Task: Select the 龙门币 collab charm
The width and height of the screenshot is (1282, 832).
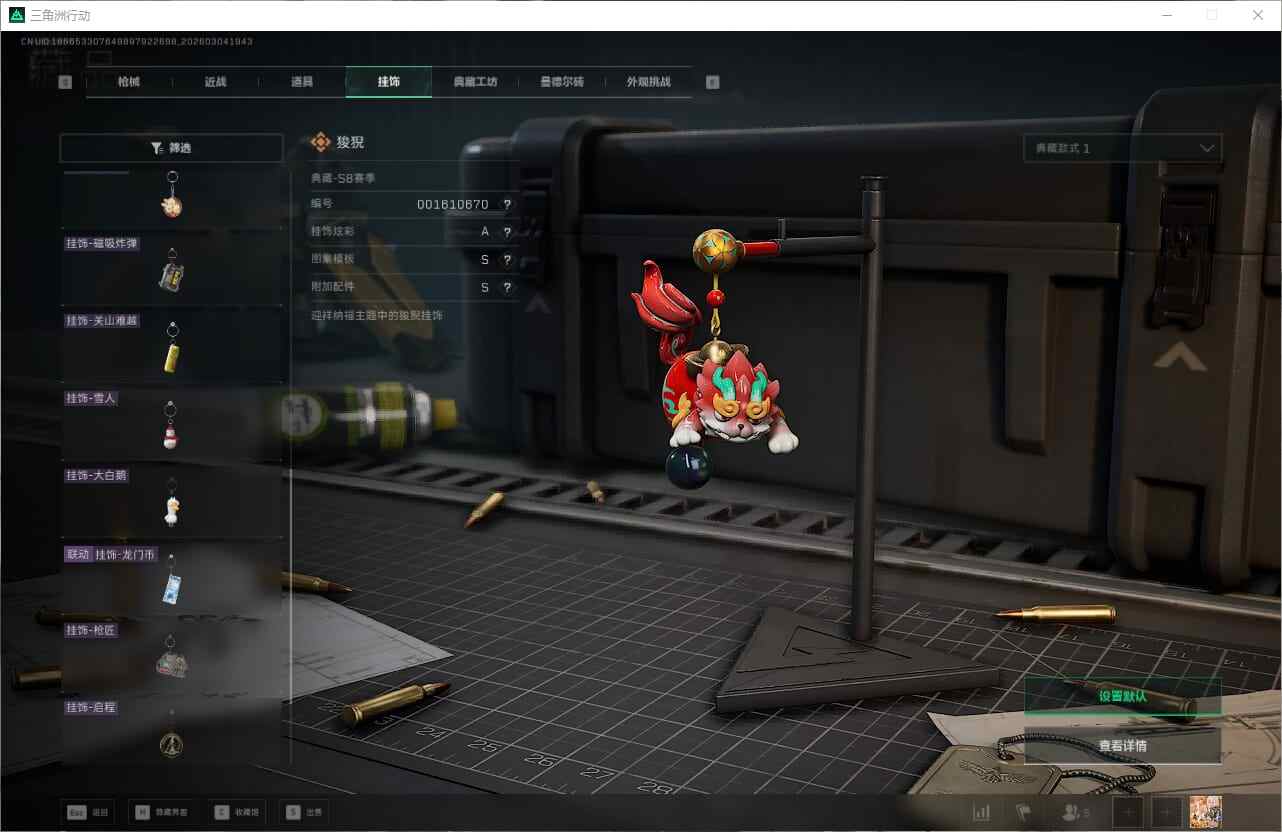Action: point(171,579)
